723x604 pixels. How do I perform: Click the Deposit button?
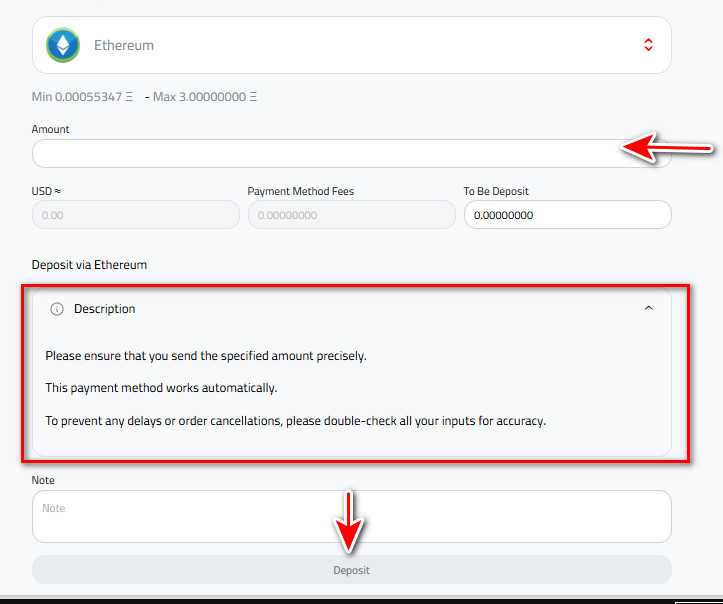pyautogui.click(x=351, y=570)
